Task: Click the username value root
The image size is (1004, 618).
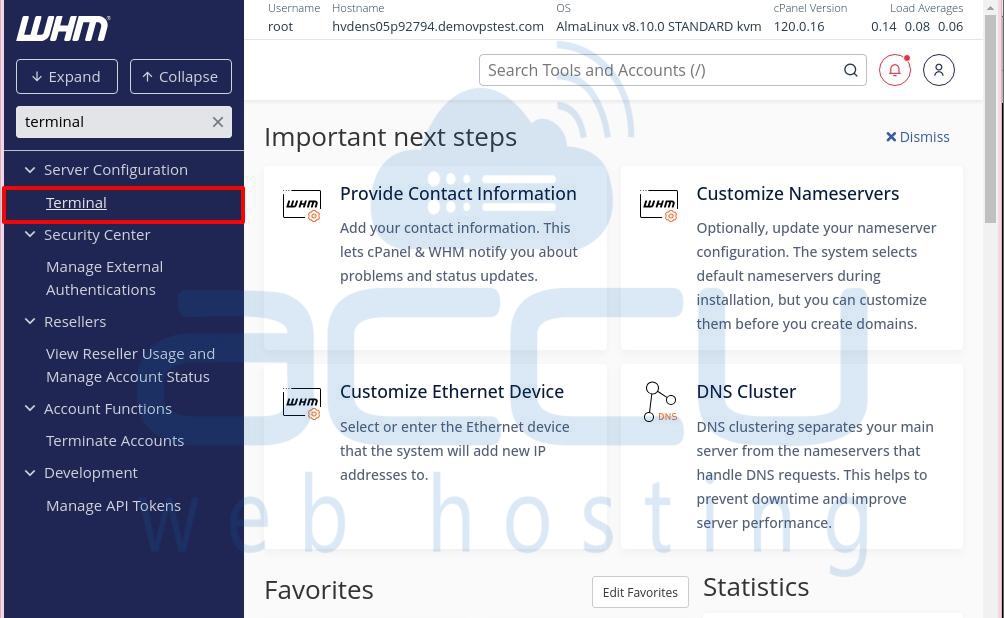Action: coord(280,27)
